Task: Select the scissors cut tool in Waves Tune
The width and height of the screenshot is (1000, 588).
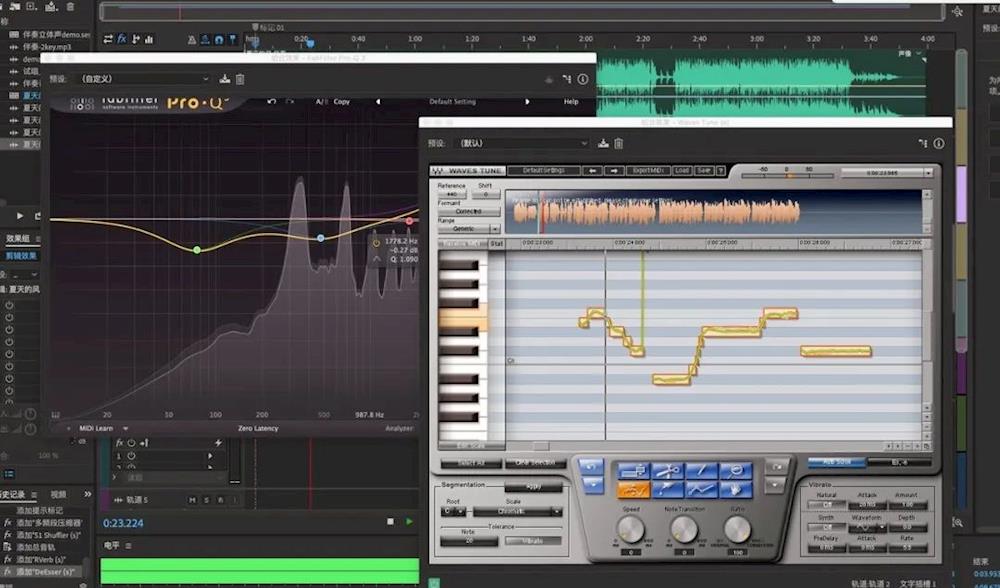Action: pos(668,471)
